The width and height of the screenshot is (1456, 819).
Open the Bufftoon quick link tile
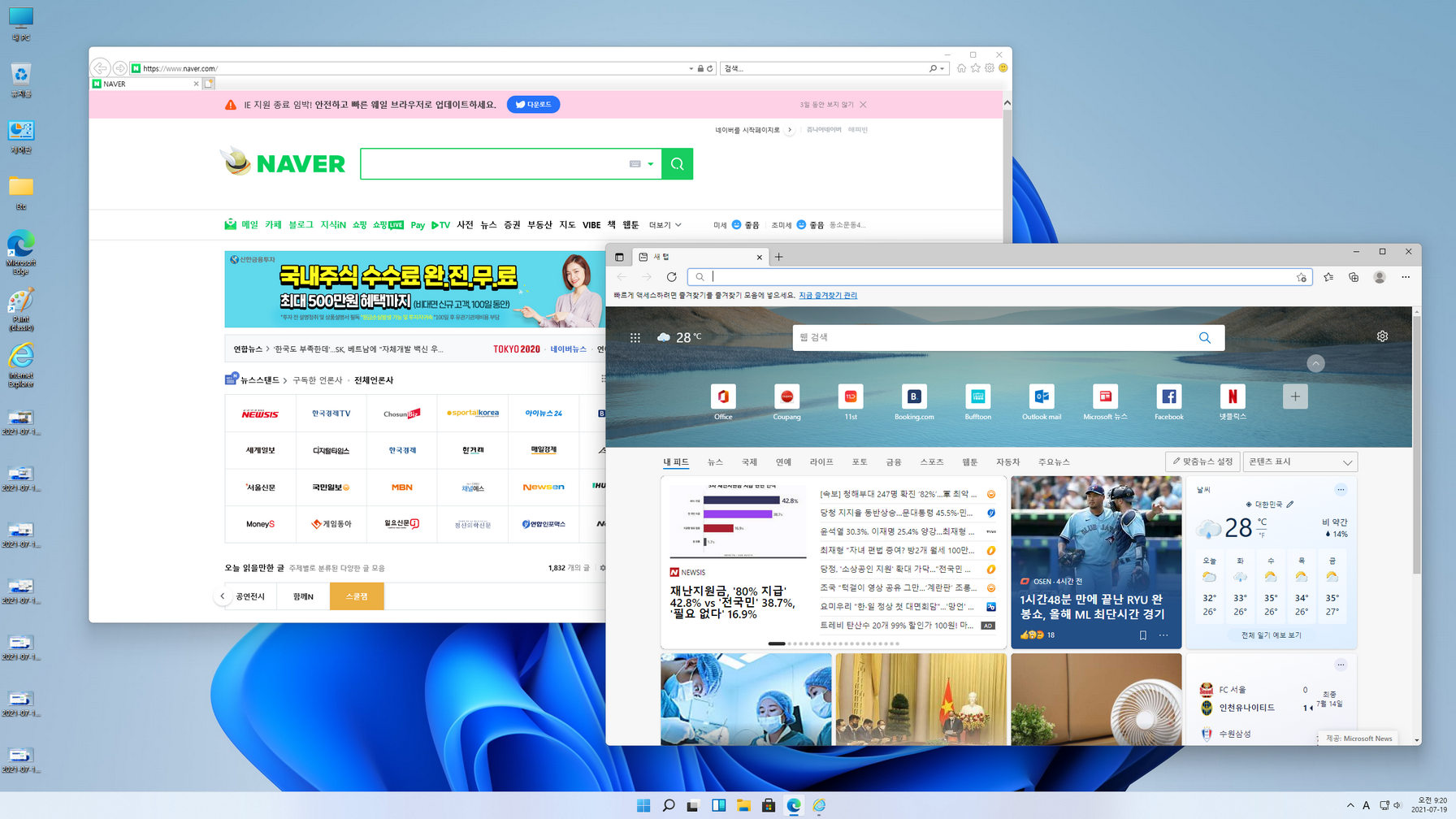pos(977,402)
